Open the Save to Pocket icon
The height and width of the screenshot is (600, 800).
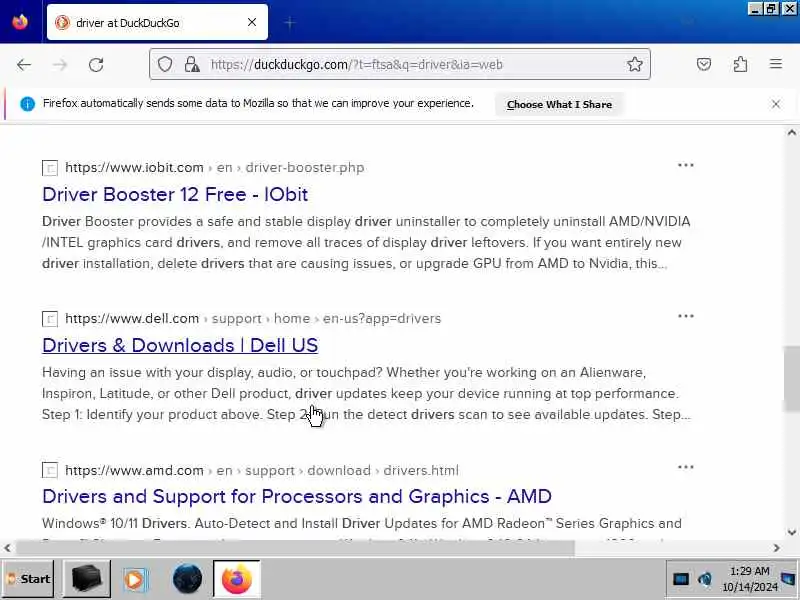click(704, 64)
